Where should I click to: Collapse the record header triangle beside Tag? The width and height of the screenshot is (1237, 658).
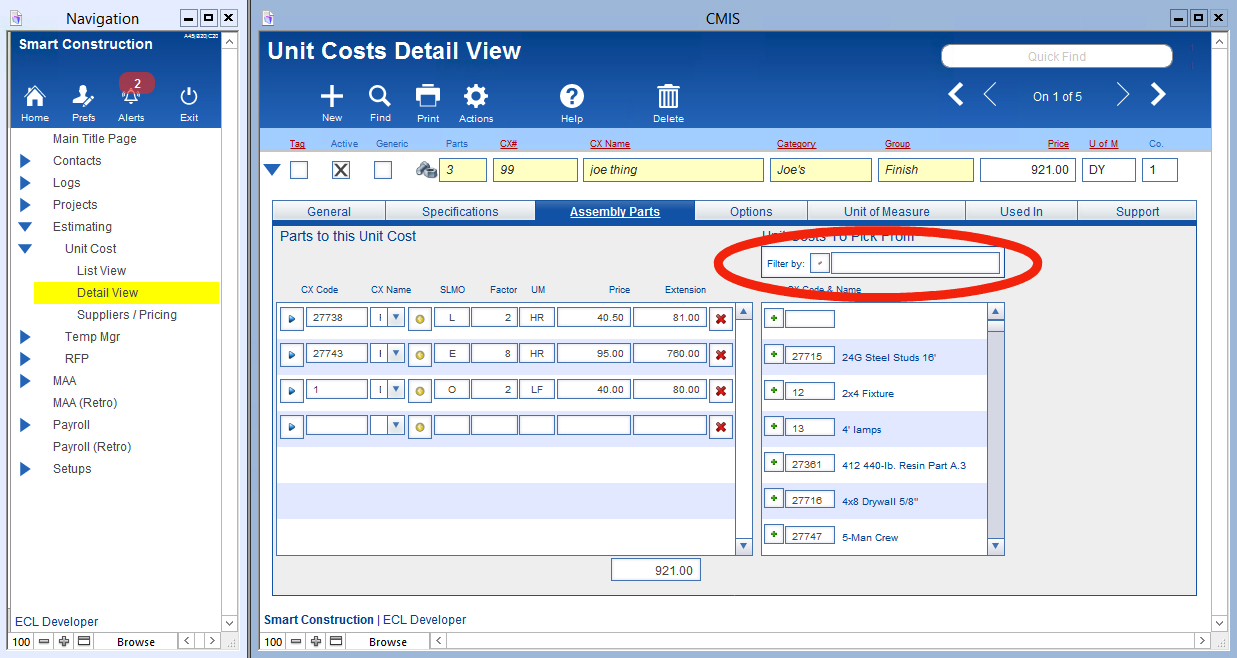pos(272,170)
